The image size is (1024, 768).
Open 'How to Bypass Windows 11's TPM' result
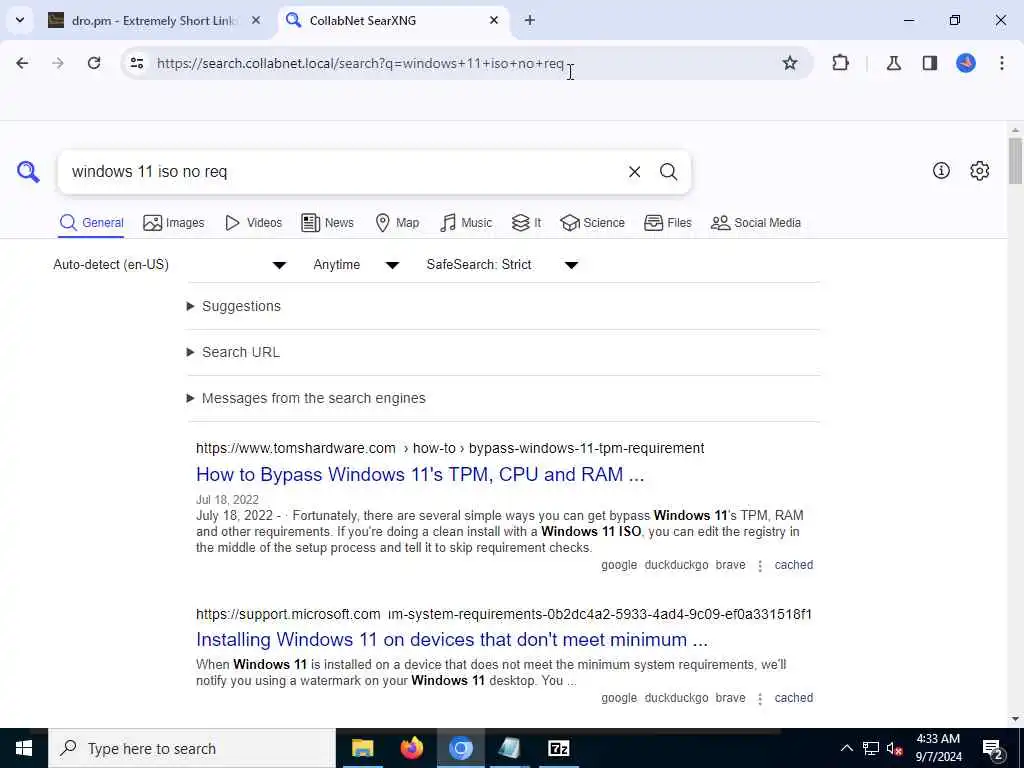click(420, 474)
